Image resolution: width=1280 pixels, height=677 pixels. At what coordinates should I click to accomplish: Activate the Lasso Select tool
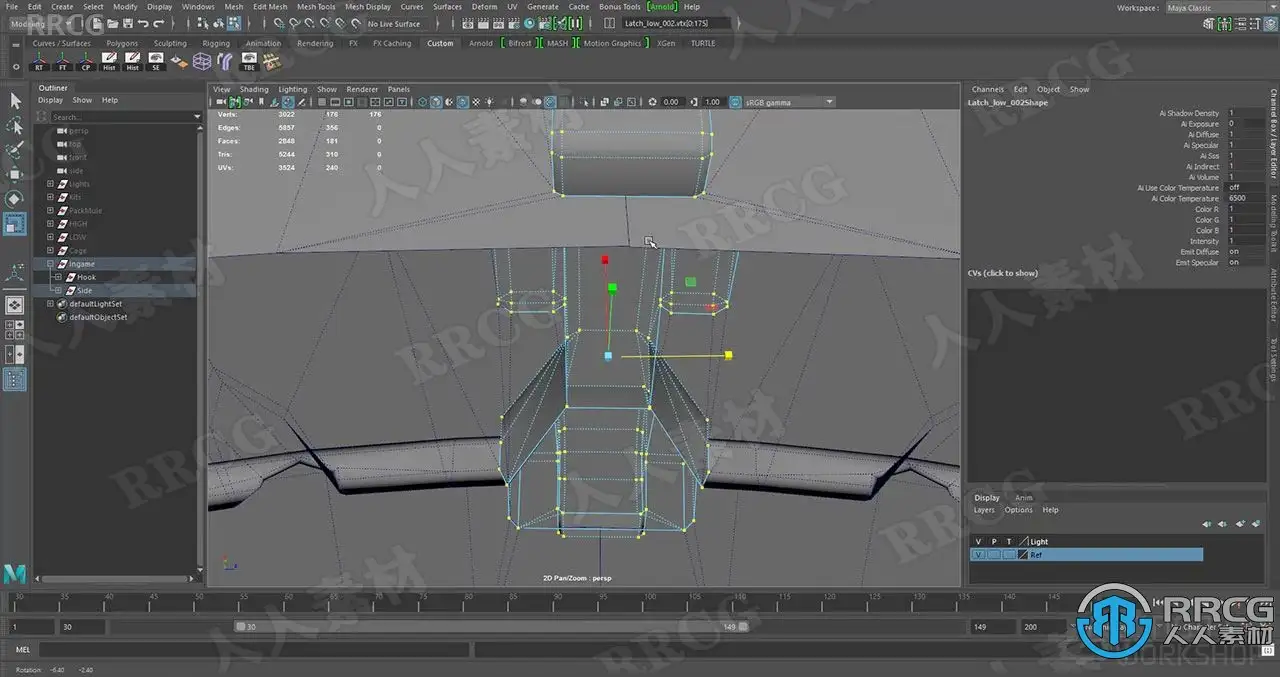point(15,126)
